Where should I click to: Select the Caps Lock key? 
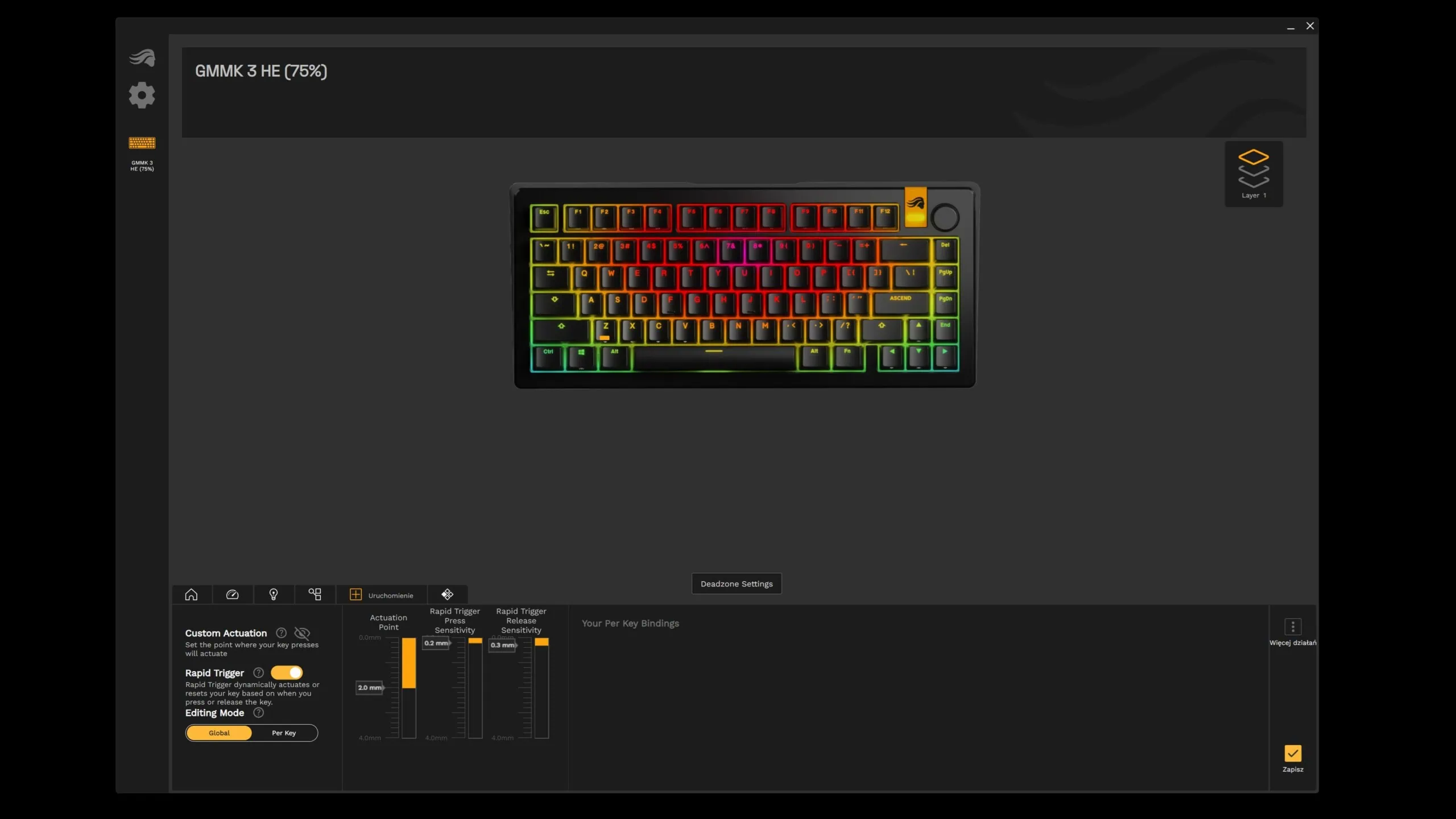click(x=555, y=304)
